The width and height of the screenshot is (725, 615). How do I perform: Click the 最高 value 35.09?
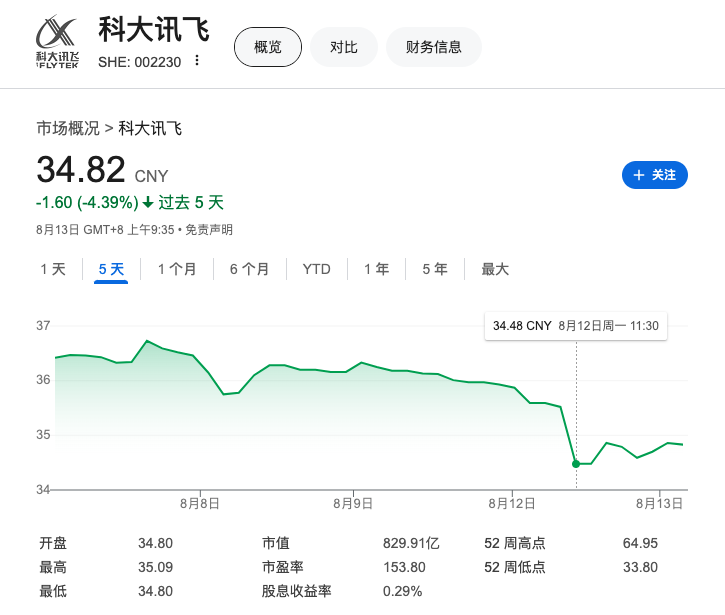point(155,567)
